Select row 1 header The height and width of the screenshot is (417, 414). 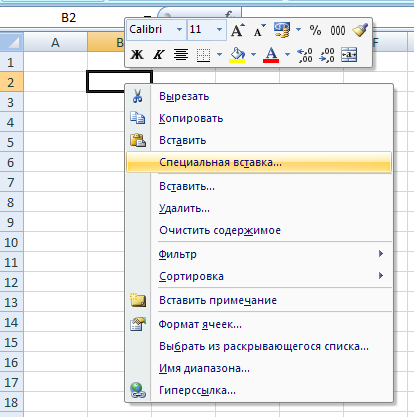click(x=11, y=62)
